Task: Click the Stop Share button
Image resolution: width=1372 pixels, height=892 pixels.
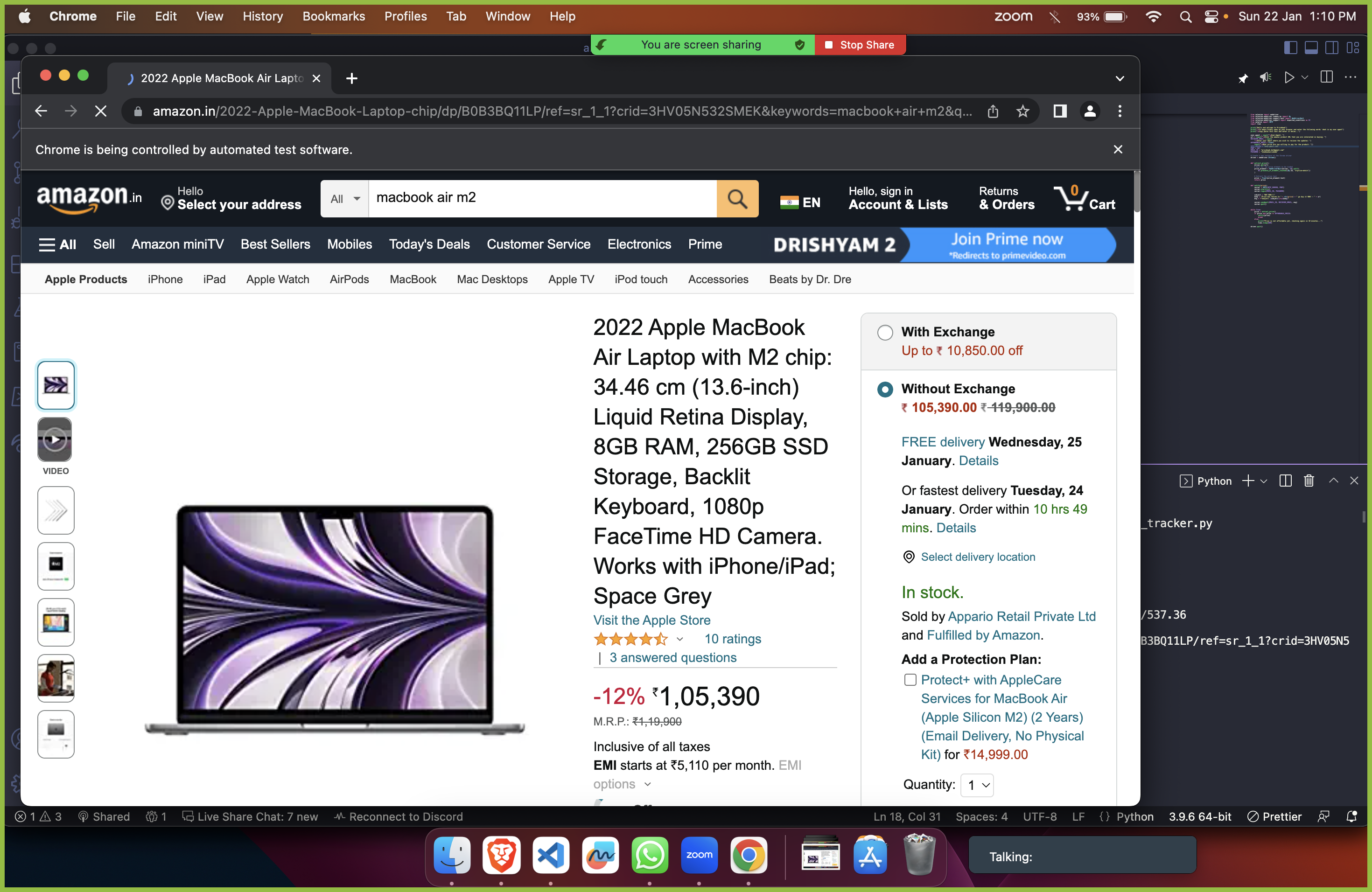Action: click(x=860, y=45)
